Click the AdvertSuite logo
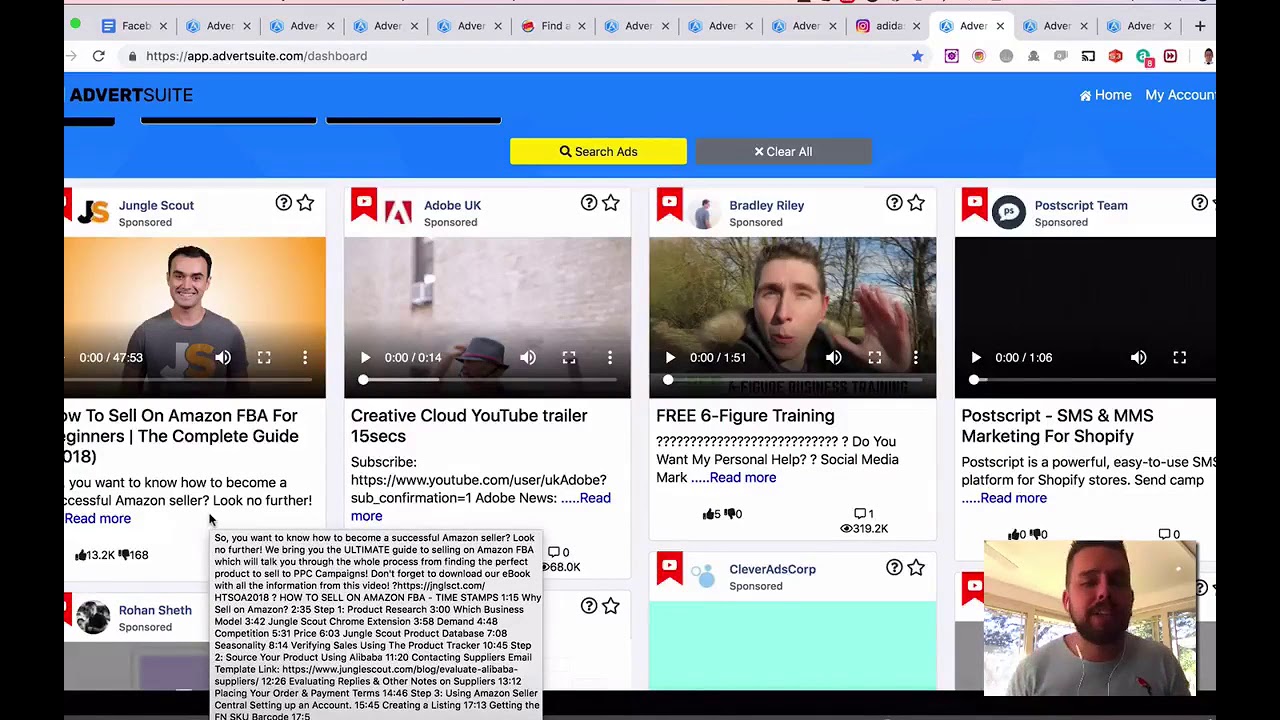The width and height of the screenshot is (1280, 720). 130,95
